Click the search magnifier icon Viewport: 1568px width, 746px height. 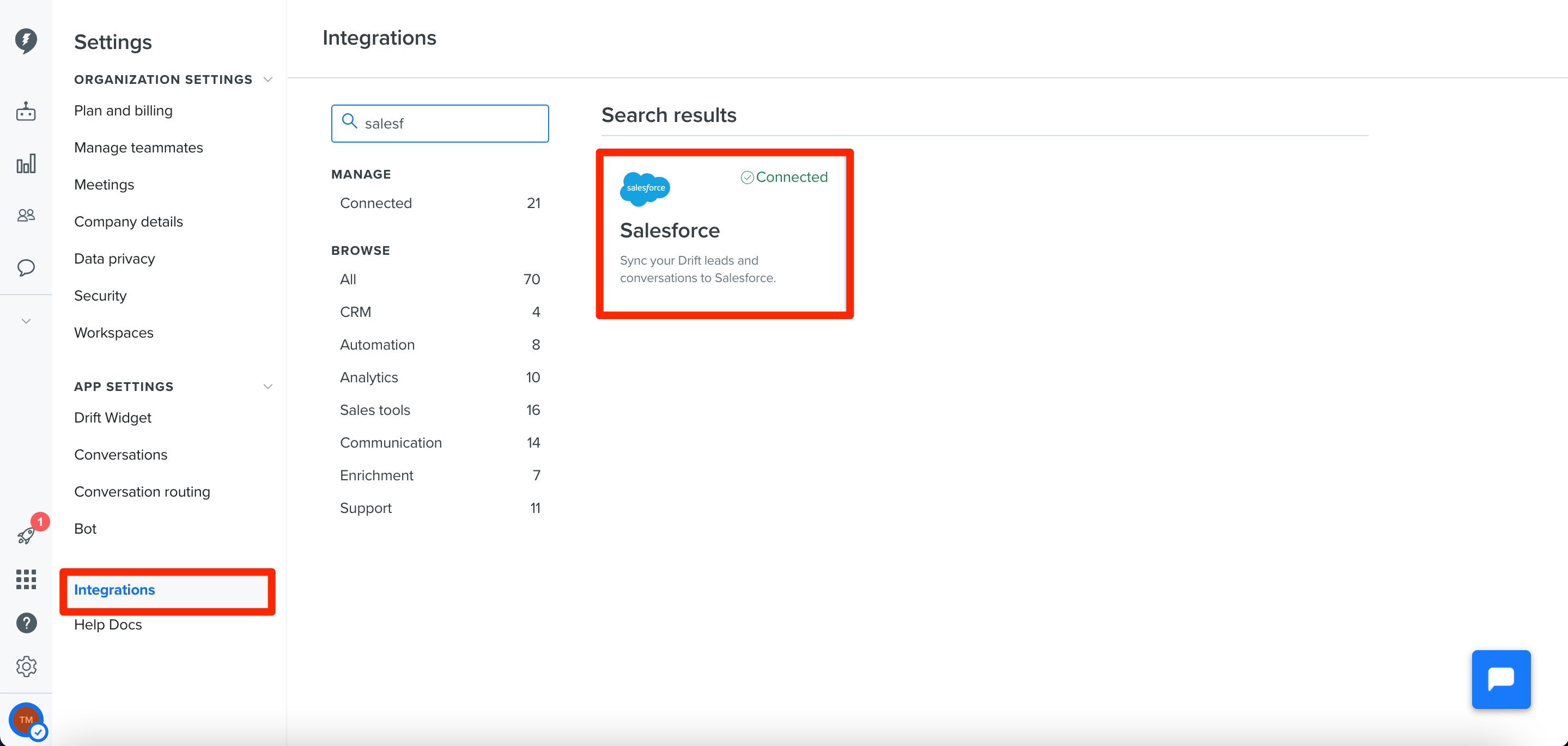pos(349,121)
